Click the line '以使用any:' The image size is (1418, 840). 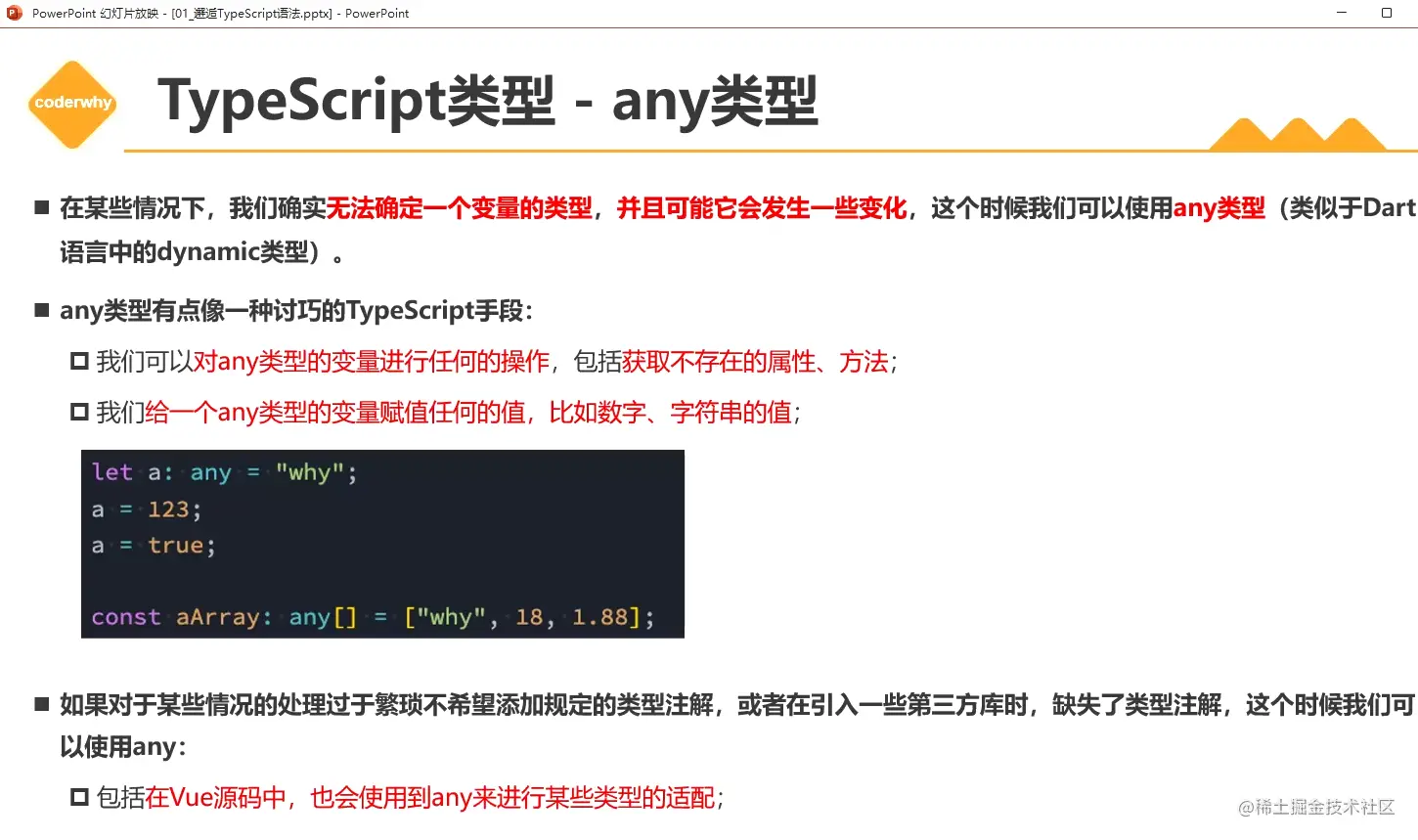pyautogui.click(x=123, y=747)
